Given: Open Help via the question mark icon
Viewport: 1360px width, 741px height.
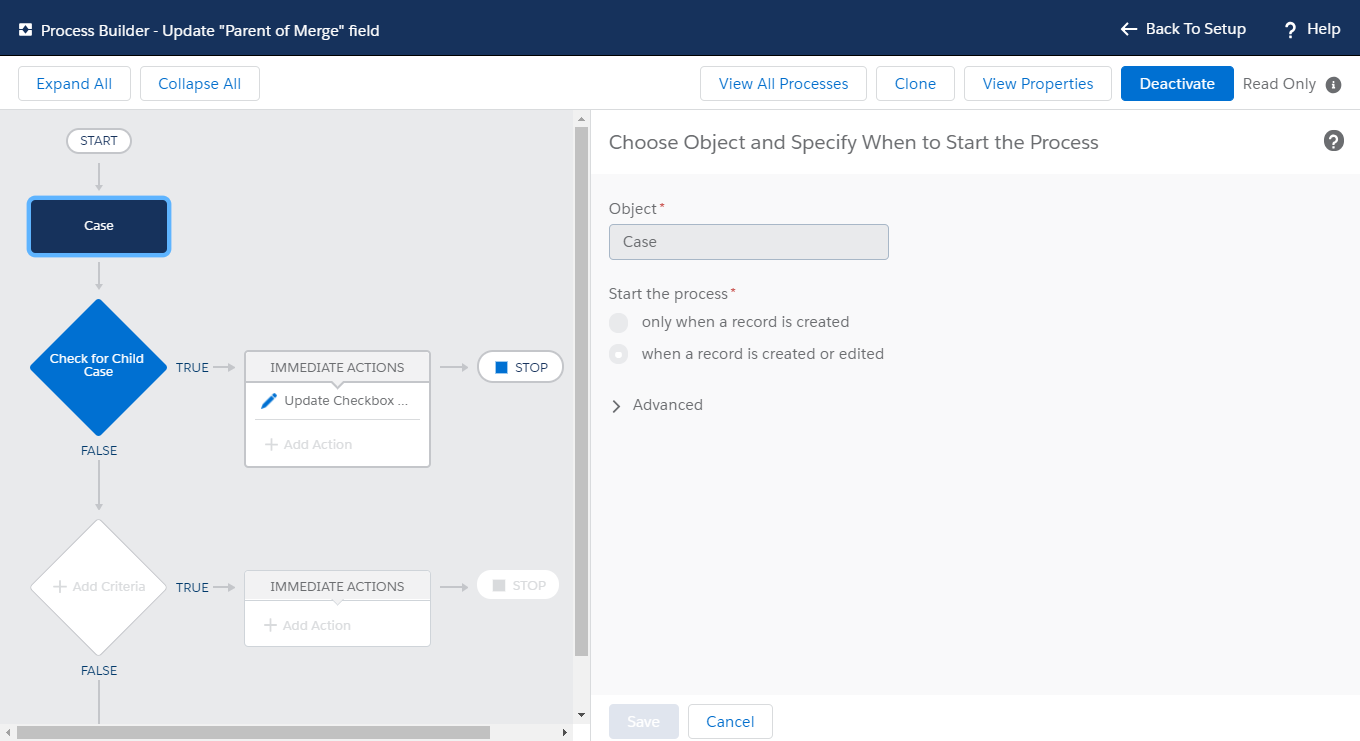Looking at the screenshot, I should click(x=1290, y=30).
